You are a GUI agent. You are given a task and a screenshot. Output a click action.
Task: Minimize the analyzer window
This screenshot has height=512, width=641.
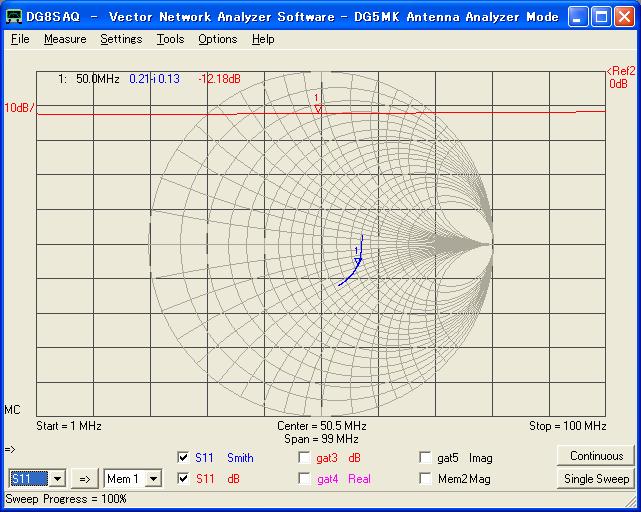578,17
